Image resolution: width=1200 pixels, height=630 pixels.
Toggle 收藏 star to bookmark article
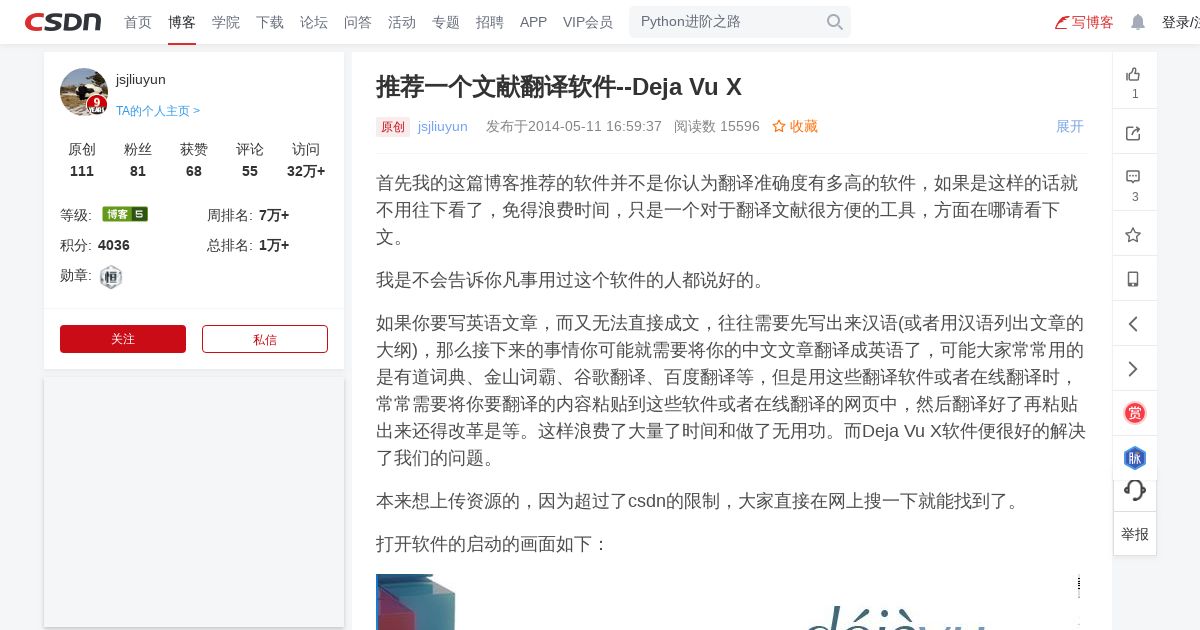[x=795, y=126]
